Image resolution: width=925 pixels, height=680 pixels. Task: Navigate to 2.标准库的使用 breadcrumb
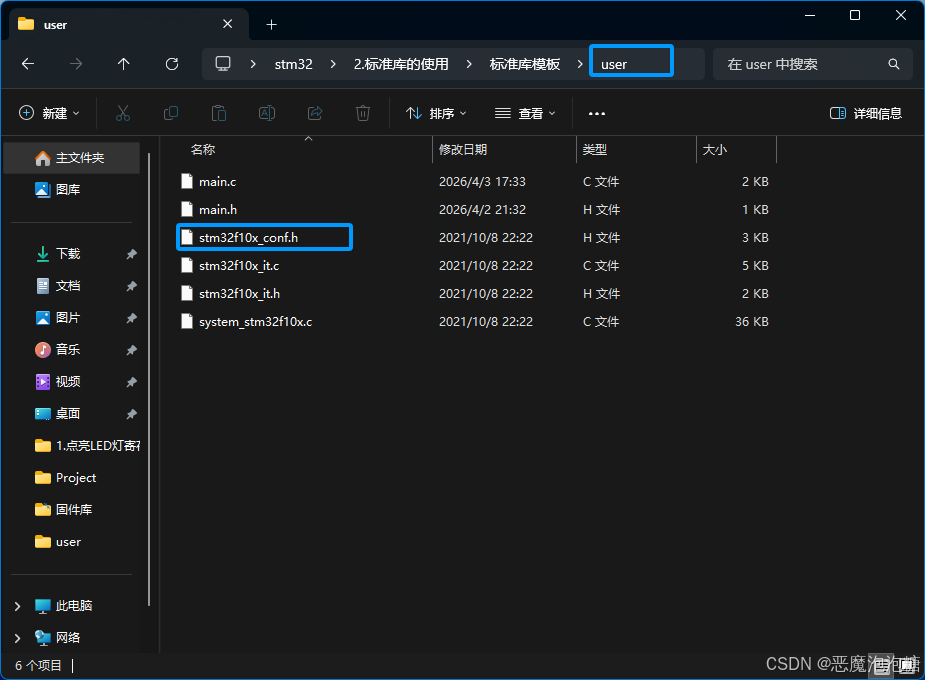coord(401,64)
